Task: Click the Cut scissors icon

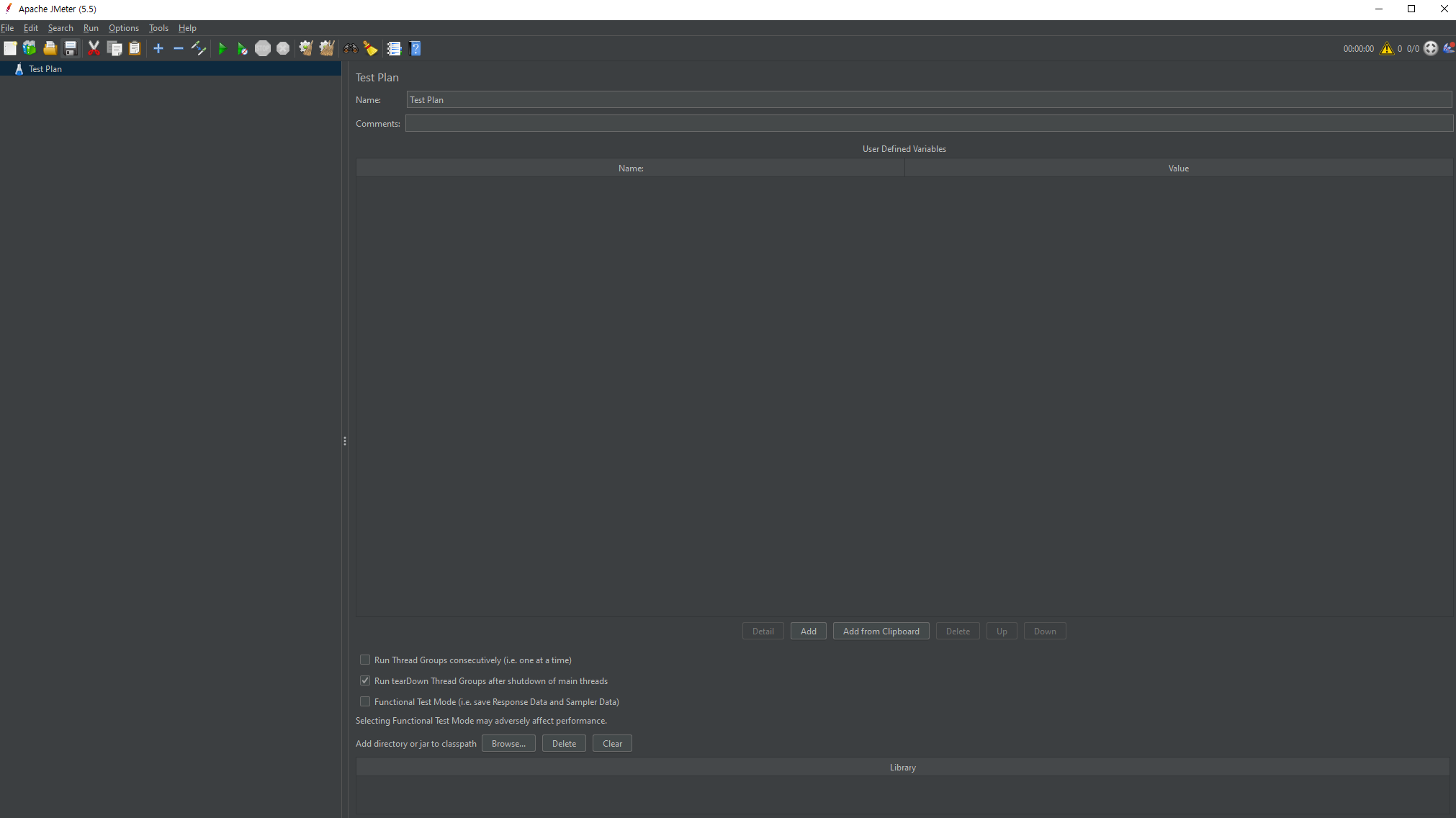Action: 94,48
